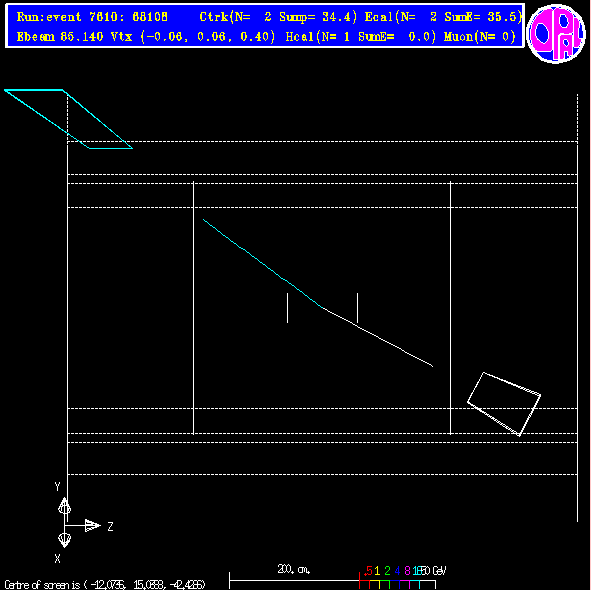Image resolution: width=591 pixels, height=590 pixels.
Task: Click the green 2 GeV scale label
Action: click(387, 570)
